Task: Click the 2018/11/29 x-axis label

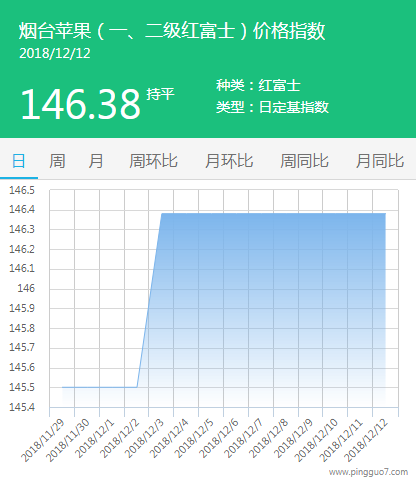Action: coord(43,441)
